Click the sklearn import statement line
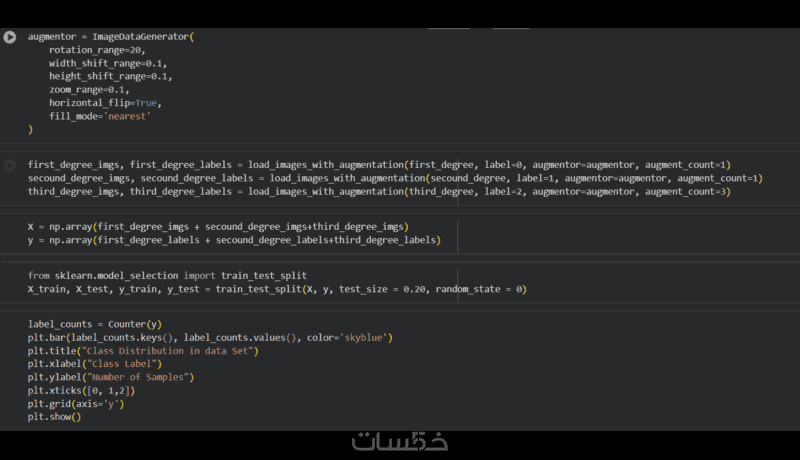 (167, 275)
